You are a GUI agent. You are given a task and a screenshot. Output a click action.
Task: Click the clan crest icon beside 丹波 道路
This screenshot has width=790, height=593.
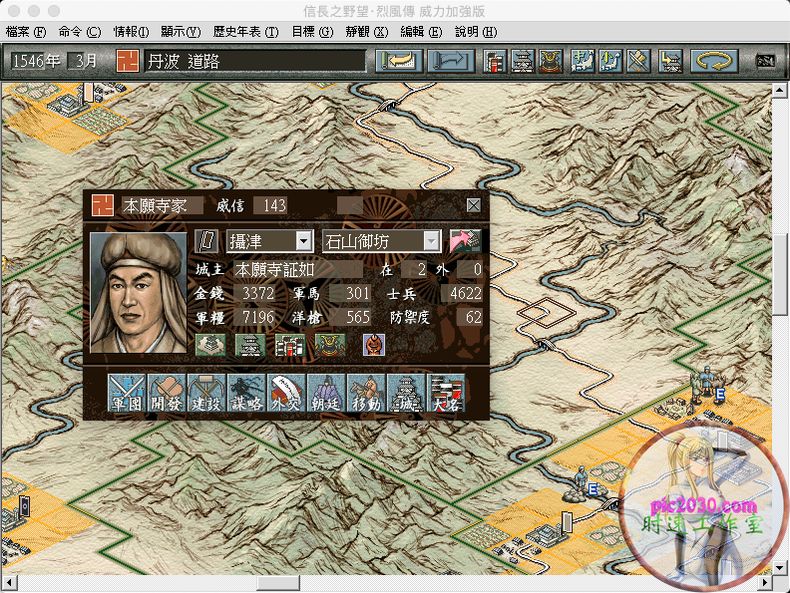click(x=128, y=61)
